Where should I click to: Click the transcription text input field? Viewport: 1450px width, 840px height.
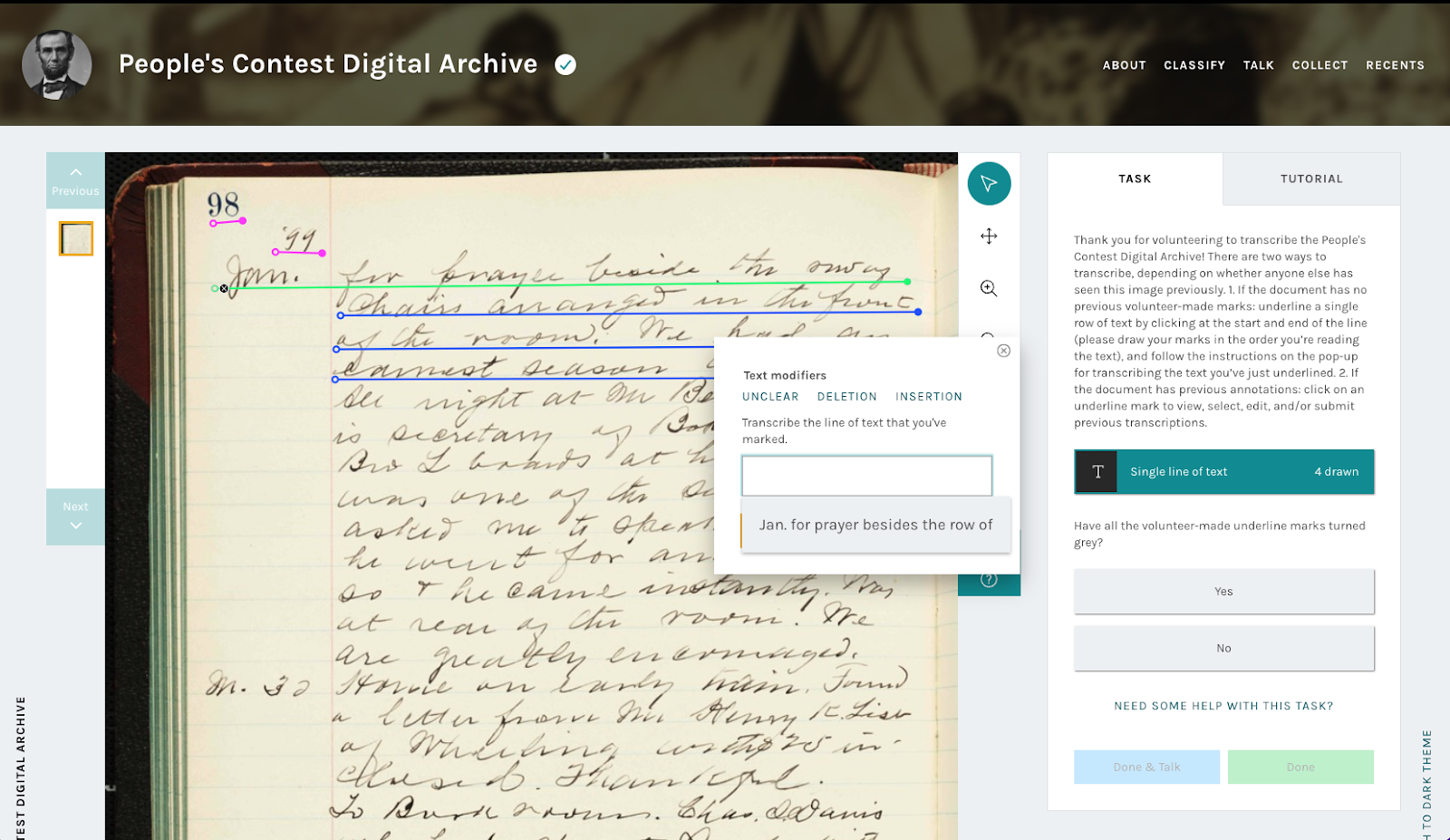tap(866, 476)
